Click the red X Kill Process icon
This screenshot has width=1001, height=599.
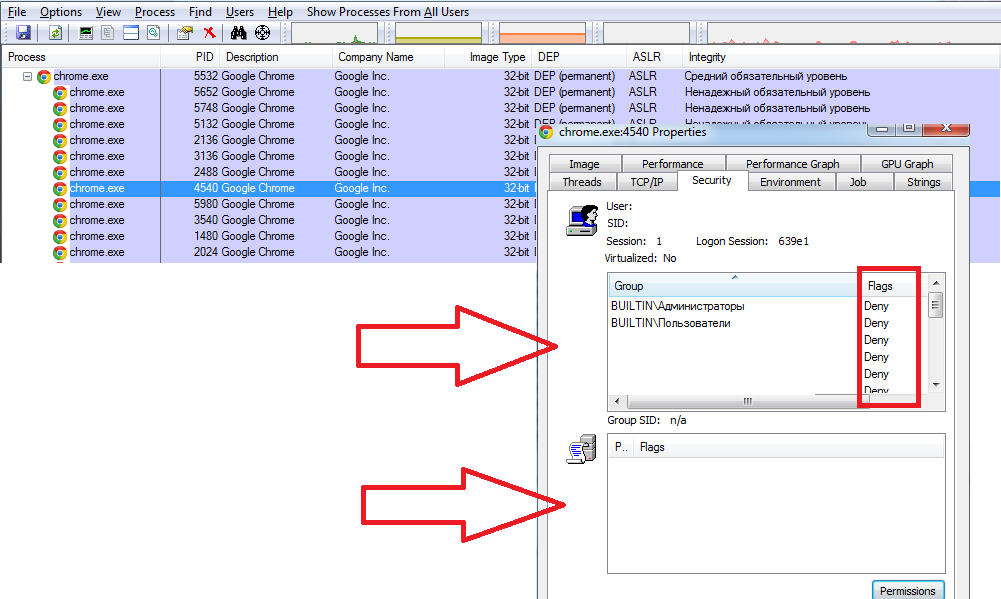tap(209, 33)
